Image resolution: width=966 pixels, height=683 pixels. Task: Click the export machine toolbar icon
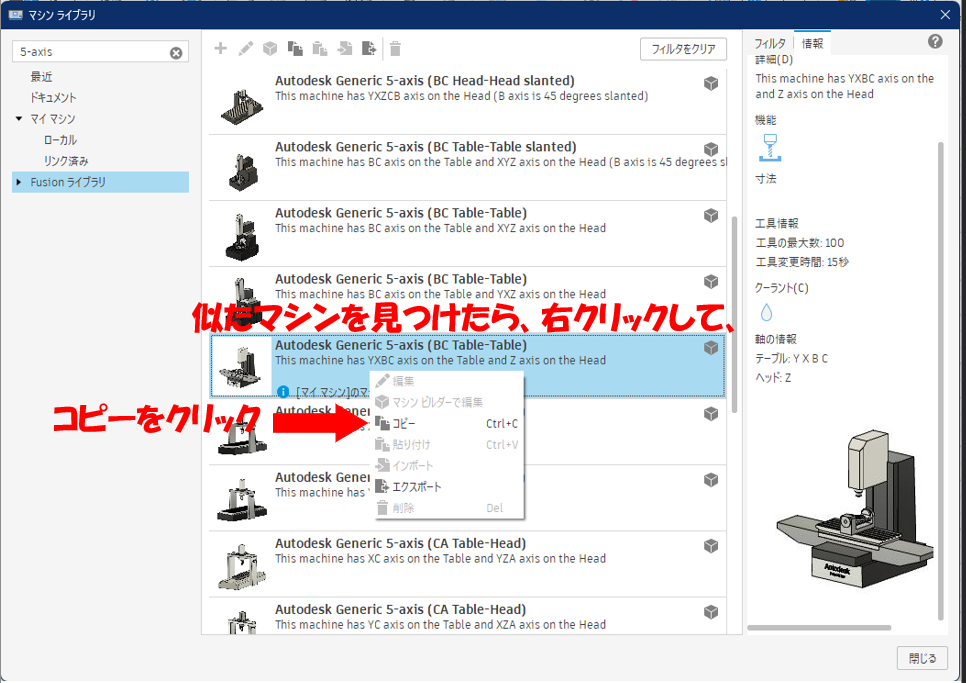click(x=369, y=47)
